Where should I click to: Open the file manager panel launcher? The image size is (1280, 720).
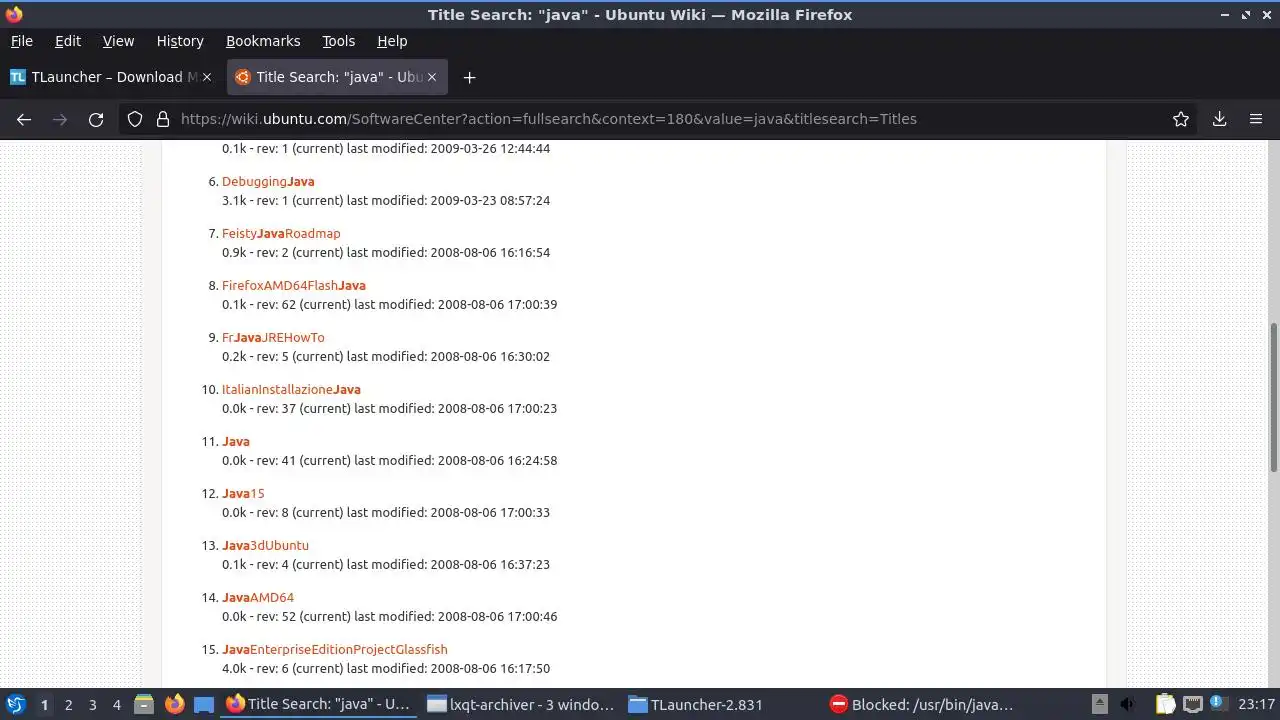click(x=143, y=704)
